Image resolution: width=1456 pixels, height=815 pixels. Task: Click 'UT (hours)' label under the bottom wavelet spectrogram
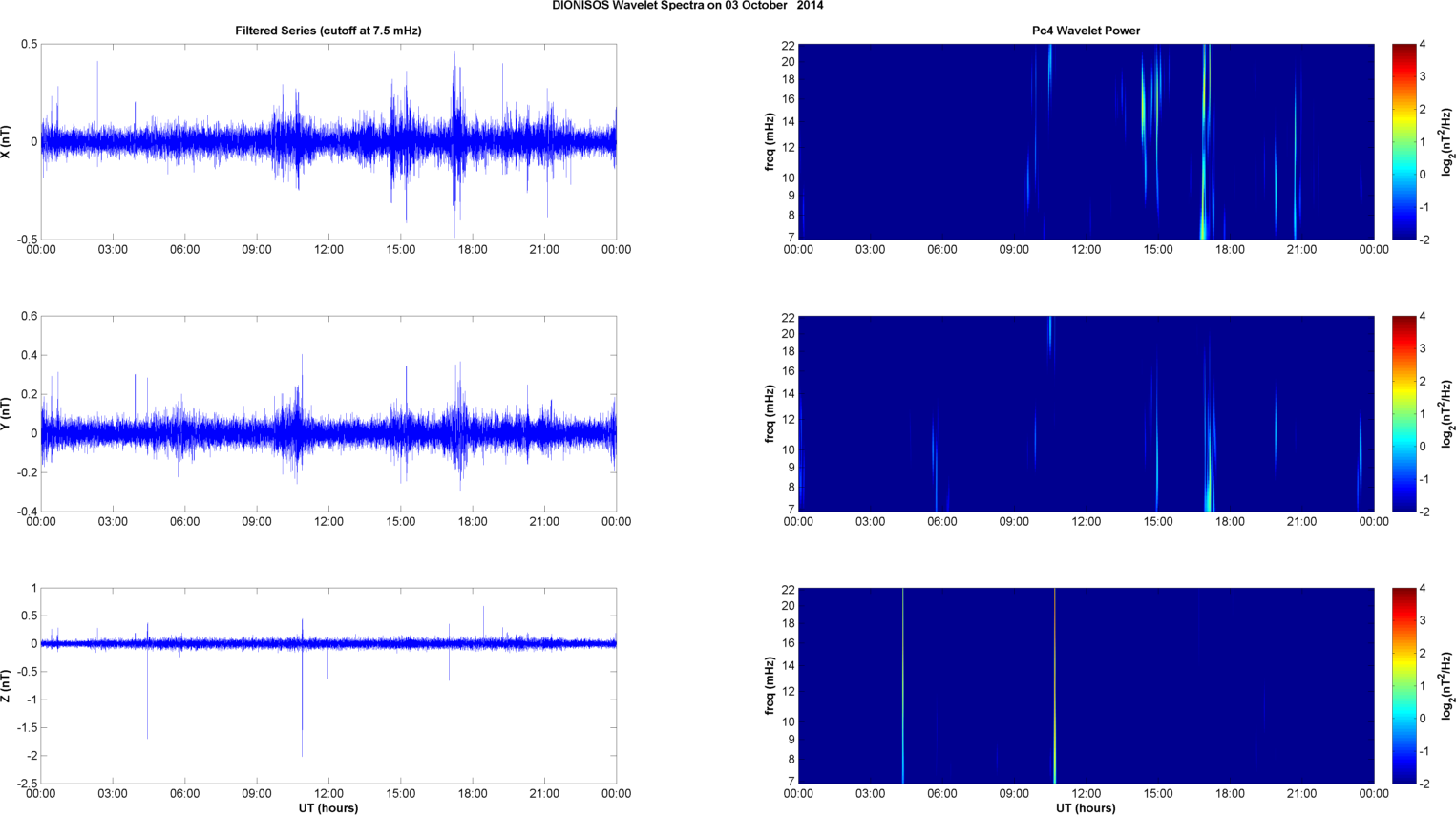(1086, 808)
